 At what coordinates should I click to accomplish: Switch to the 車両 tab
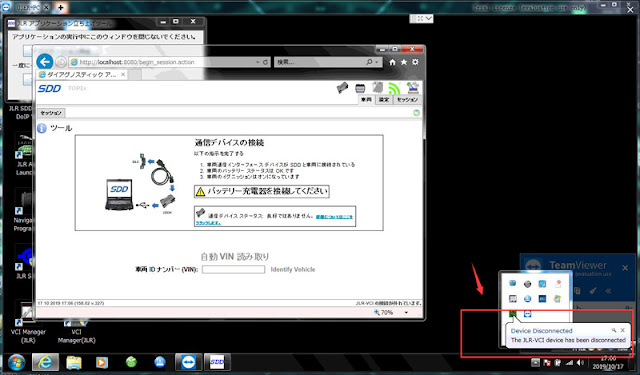click(366, 100)
